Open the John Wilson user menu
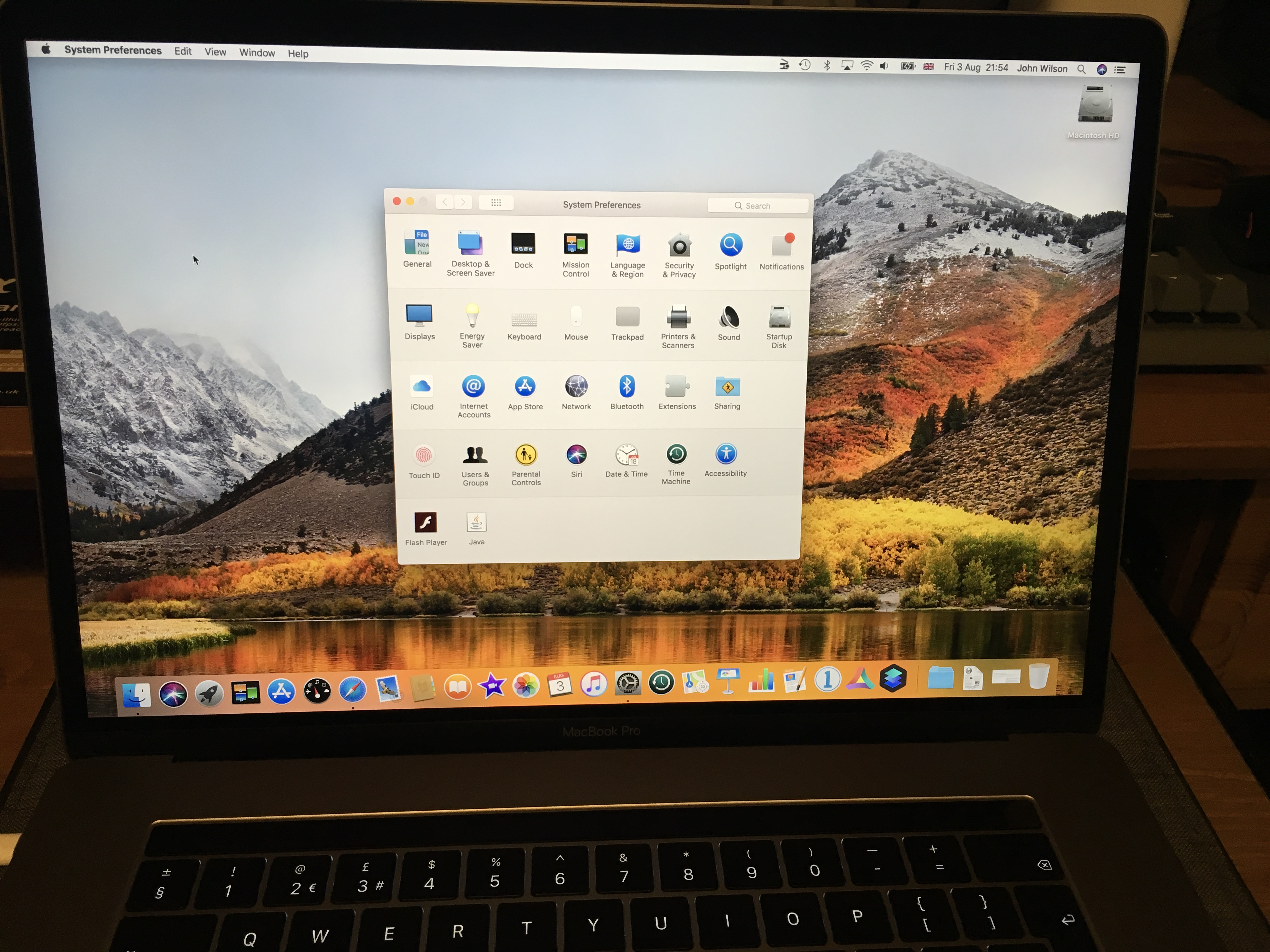1270x952 pixels. [x=1042, y=68]
